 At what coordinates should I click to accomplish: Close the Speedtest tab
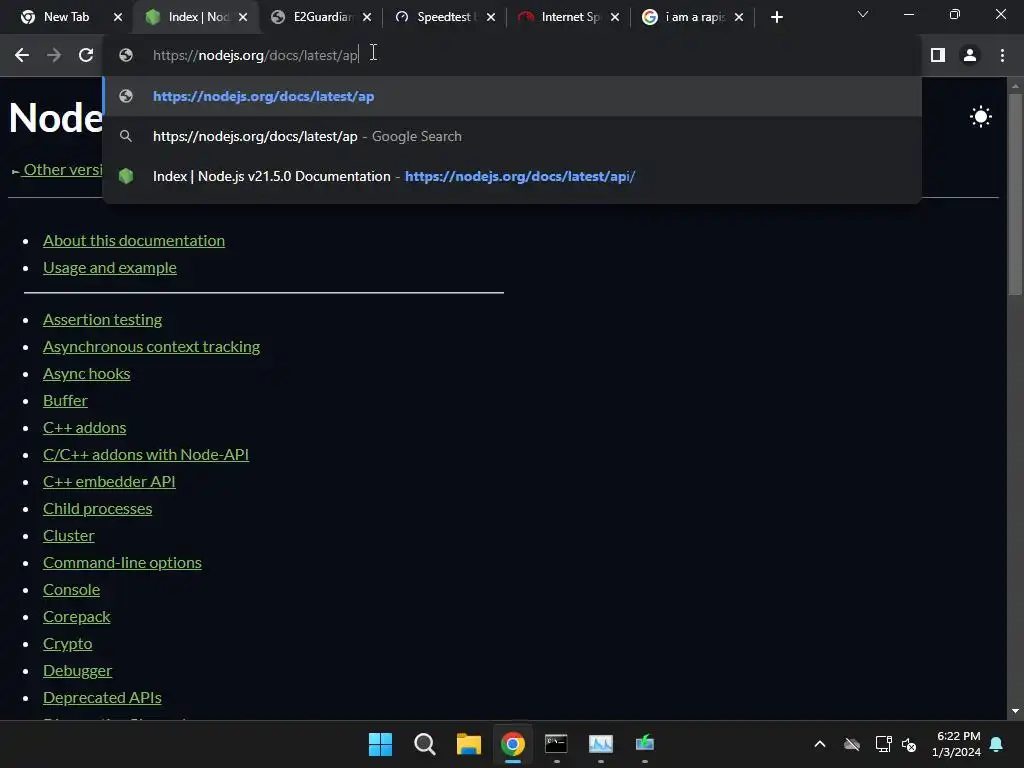click(x=490, y=17)
